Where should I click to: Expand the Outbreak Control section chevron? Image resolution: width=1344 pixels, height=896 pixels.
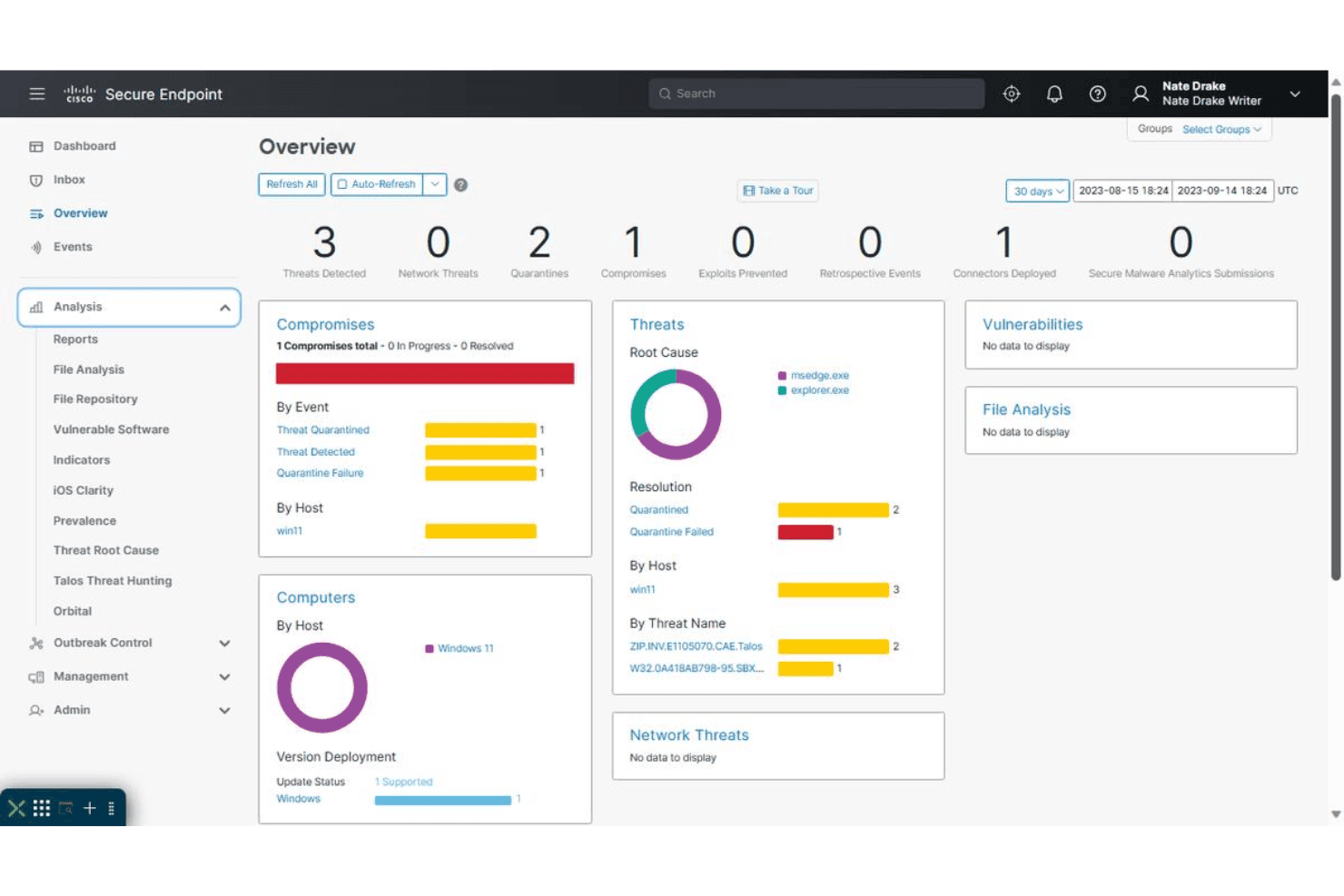tap(224, 644)
